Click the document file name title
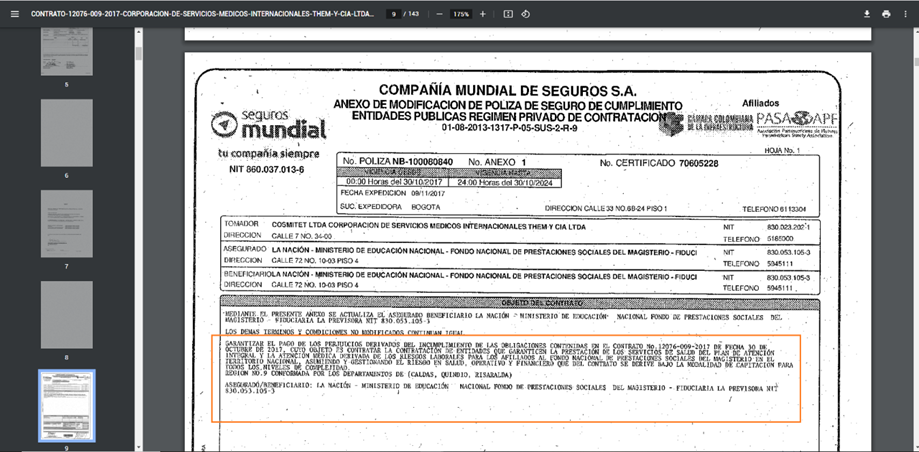 (203, 14)
